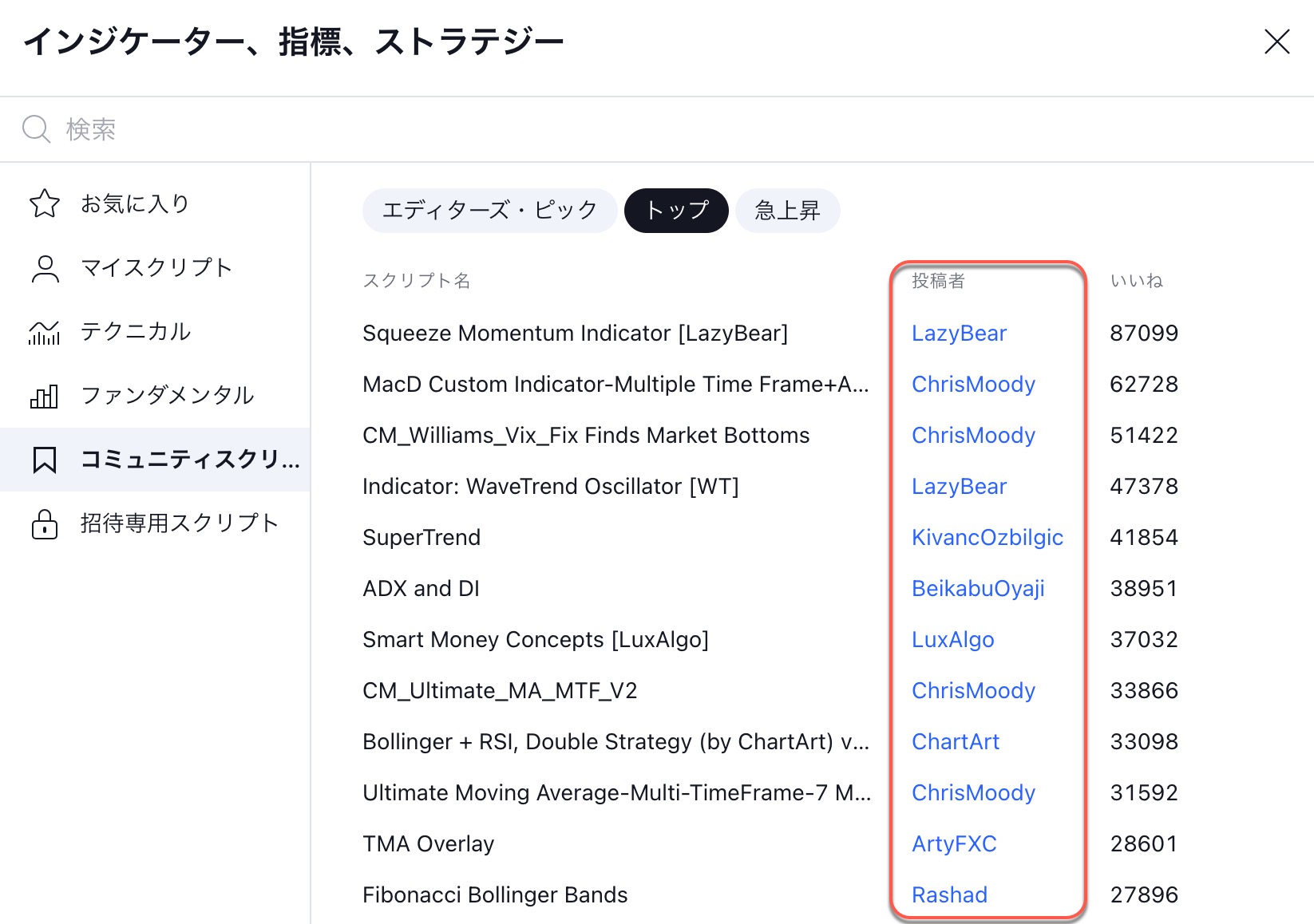The image size is (1314, 924).
Task: Open ChrisMoody author link on CM_Williams_Vix_Fix row
Action: tap(973, 436)
